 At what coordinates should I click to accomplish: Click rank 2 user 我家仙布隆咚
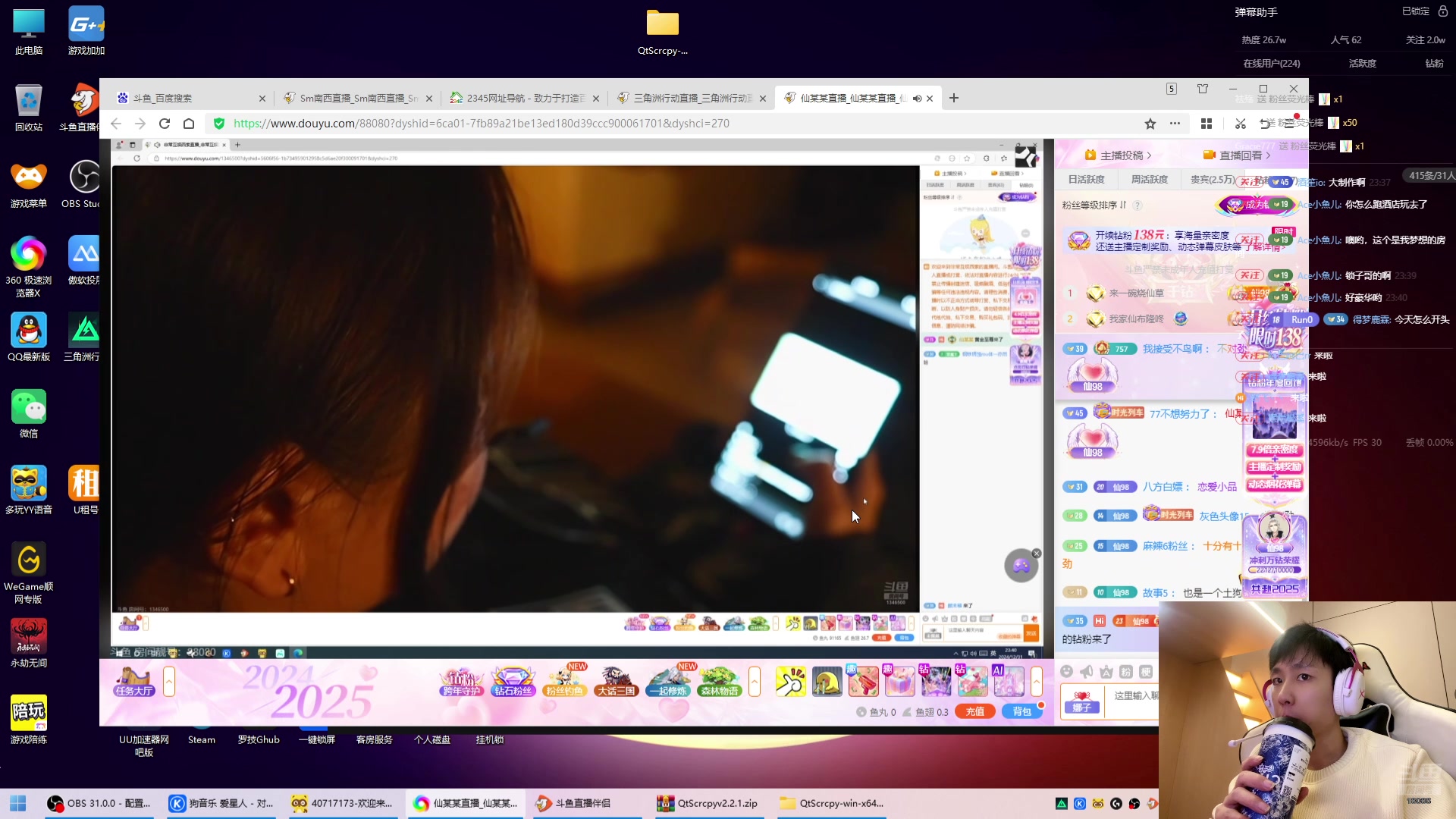(x=1136, y=319)
